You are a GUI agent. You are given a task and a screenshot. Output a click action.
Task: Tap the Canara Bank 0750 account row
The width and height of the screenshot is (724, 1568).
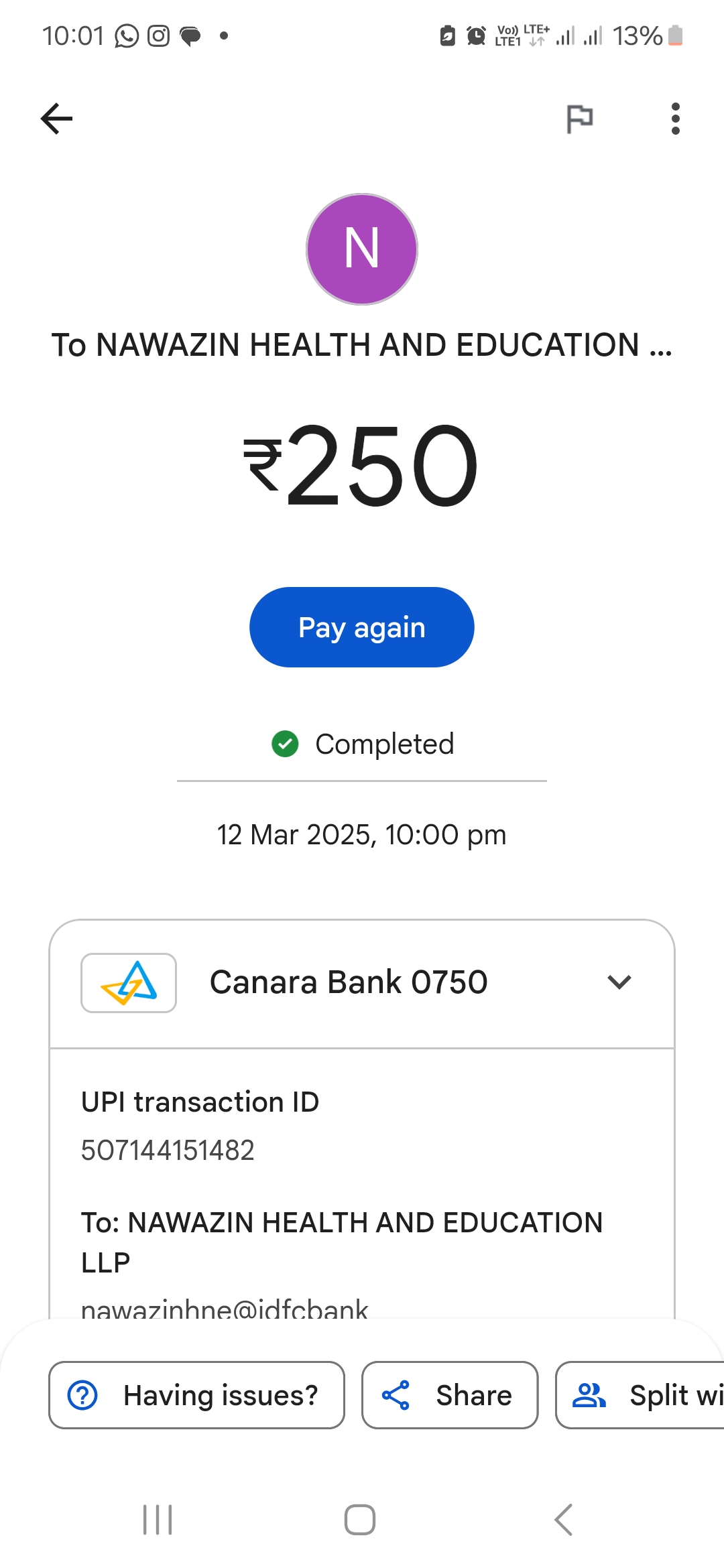coord(349,982)
